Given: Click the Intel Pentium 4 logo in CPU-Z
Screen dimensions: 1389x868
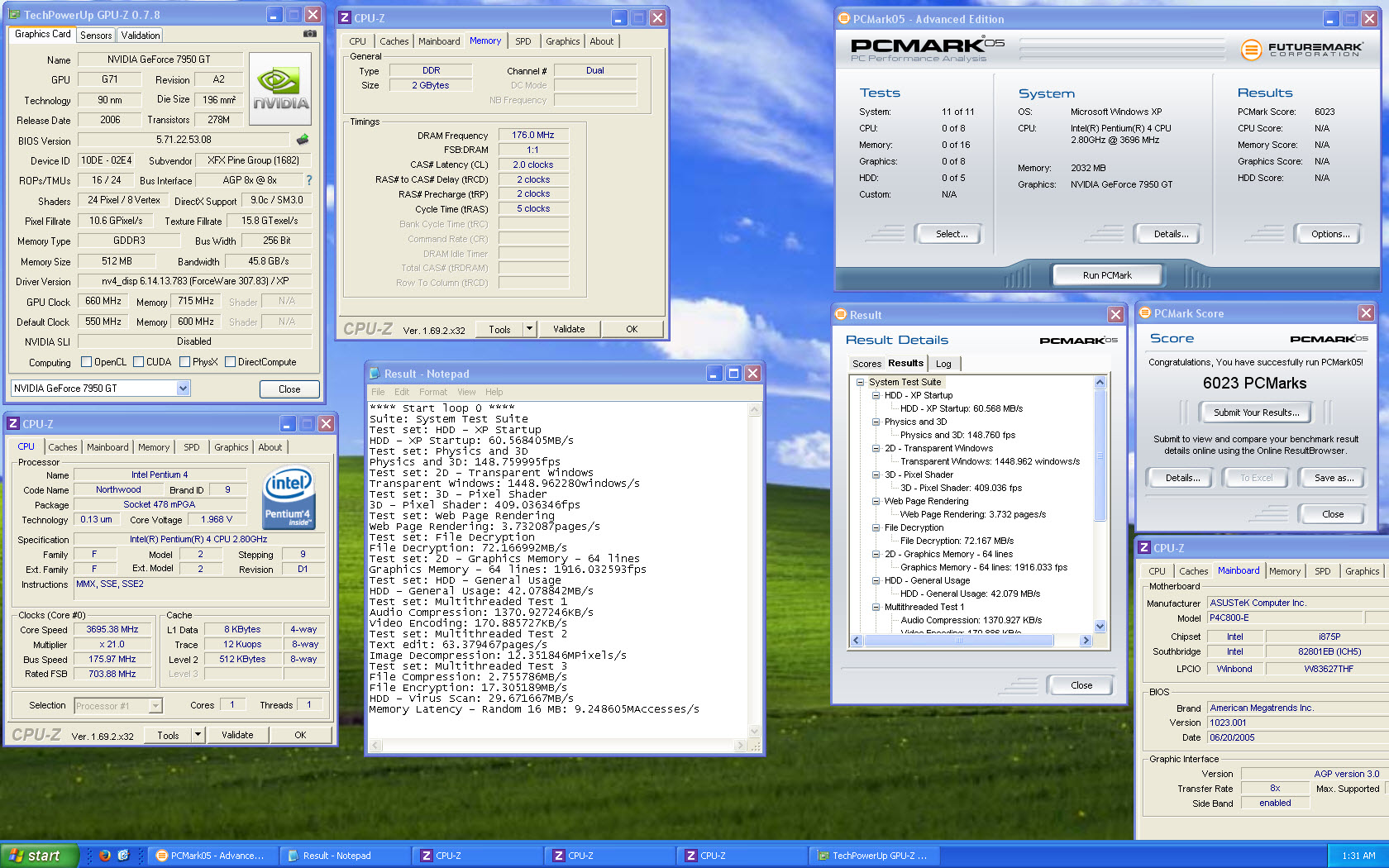Looking at the screenshot, I should tap(288, 498).
